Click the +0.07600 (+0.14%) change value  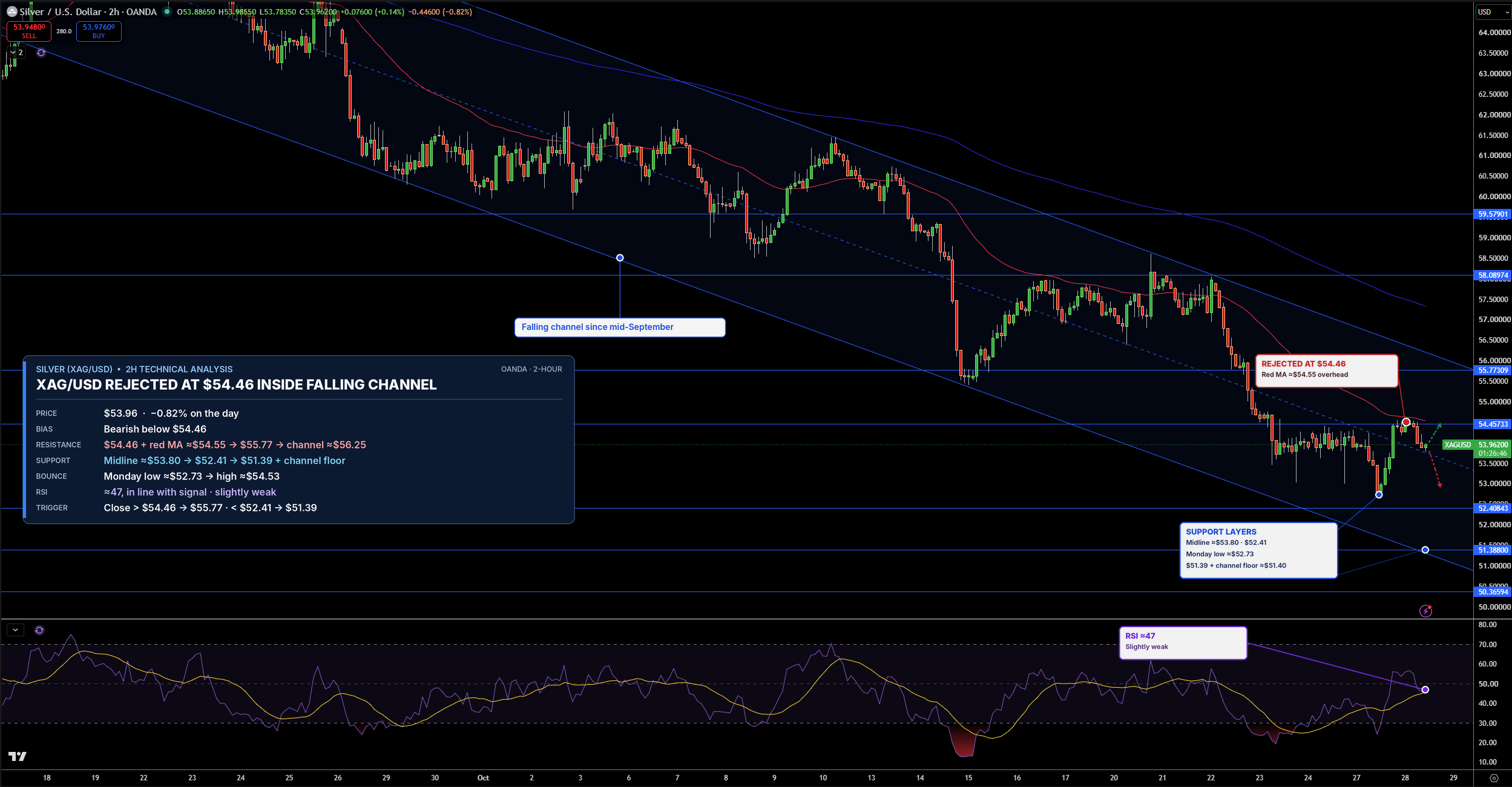point(372,12)
